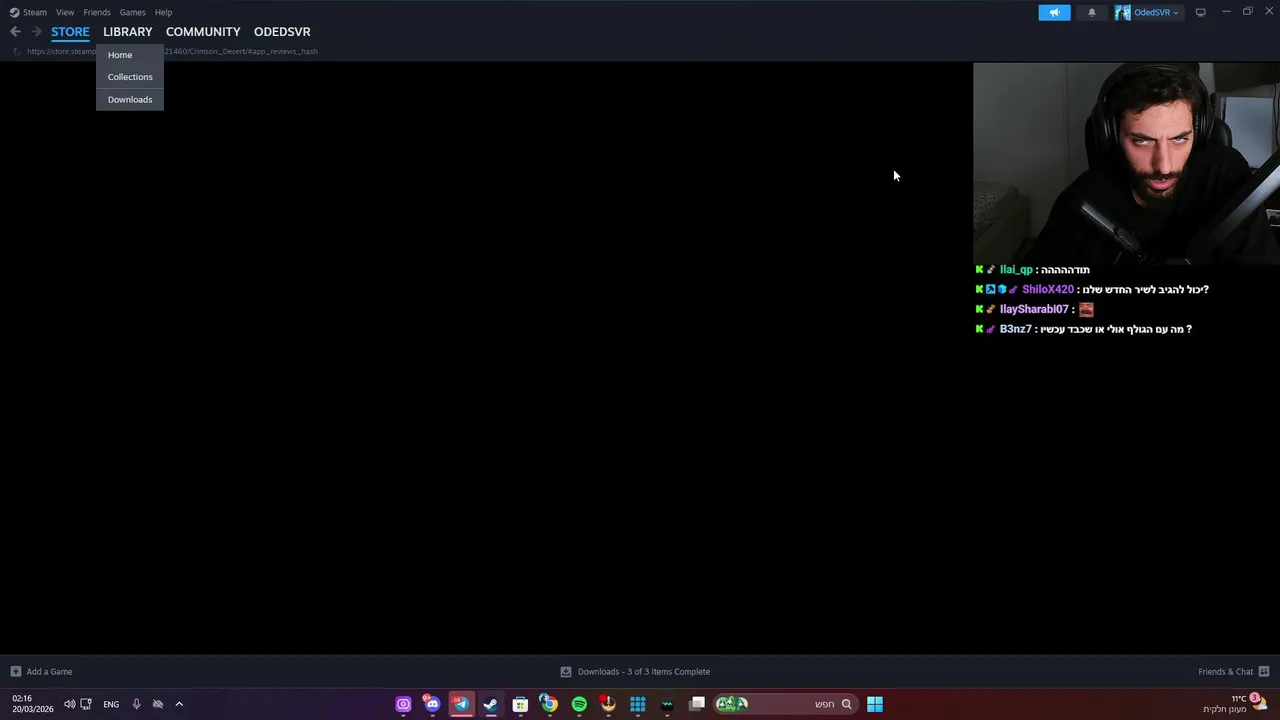1280x720 pixels.
Task: Go back with the left arrow
Action: coord(15,32)
